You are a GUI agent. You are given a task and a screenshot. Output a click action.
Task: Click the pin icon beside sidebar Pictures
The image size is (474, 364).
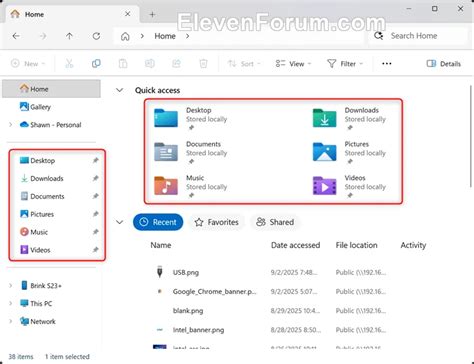click(x=96, y=214)
